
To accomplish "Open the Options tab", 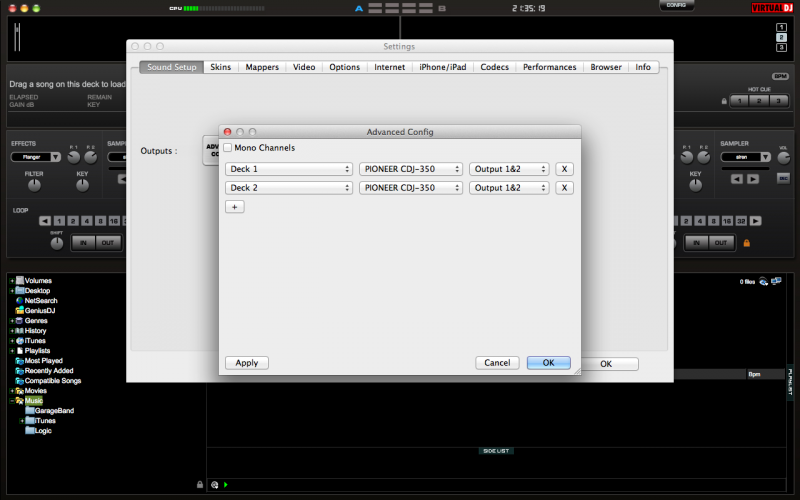I will pyautogui.click(x=344, y=67).
